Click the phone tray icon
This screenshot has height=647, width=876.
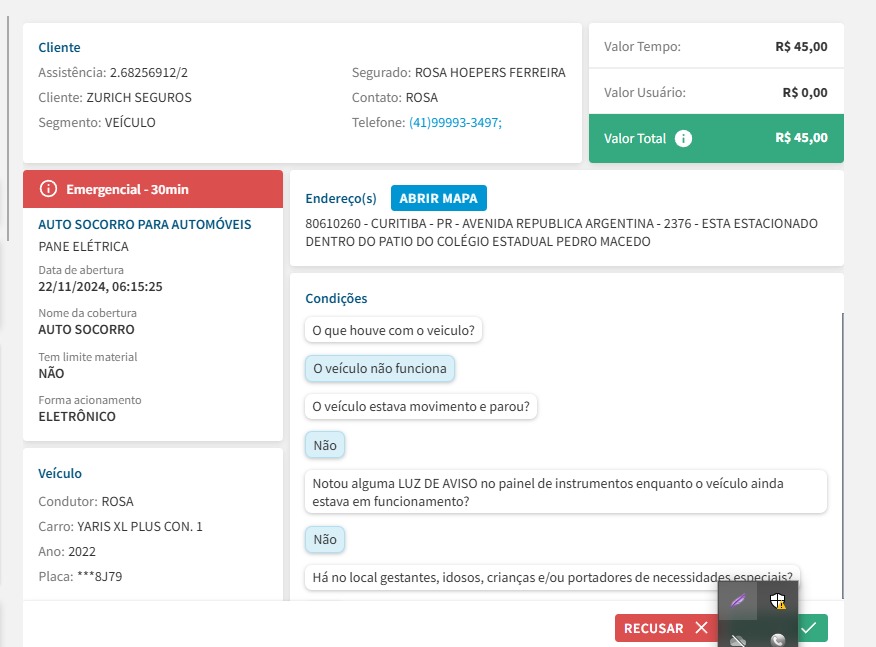tap(777, 639)
